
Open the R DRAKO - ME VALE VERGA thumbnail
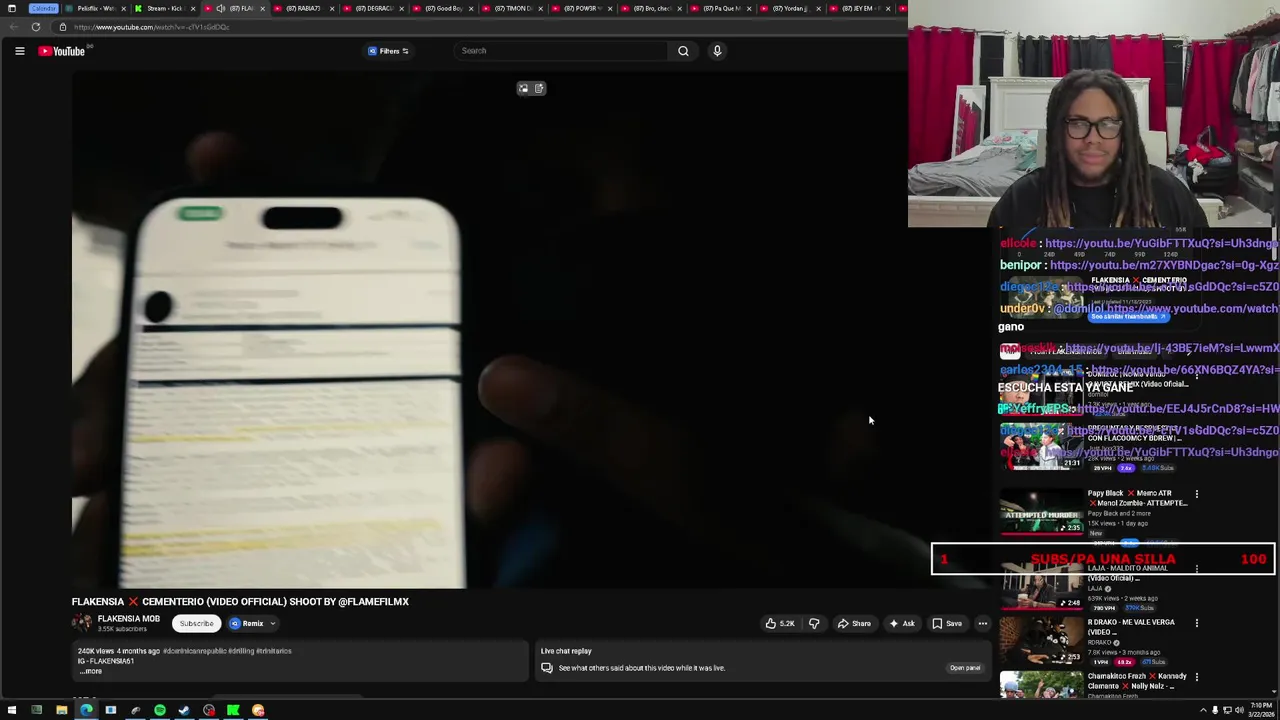point(1041,641)
